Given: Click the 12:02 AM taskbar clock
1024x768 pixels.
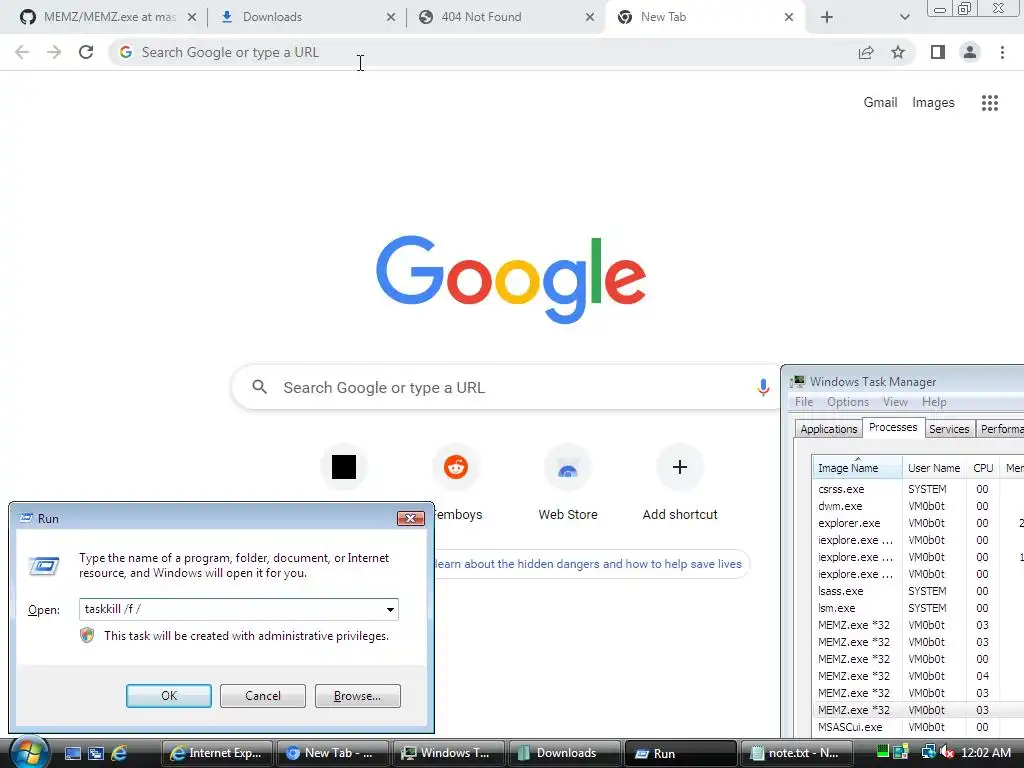Looking at the screenshot, I should click(986, 752).
